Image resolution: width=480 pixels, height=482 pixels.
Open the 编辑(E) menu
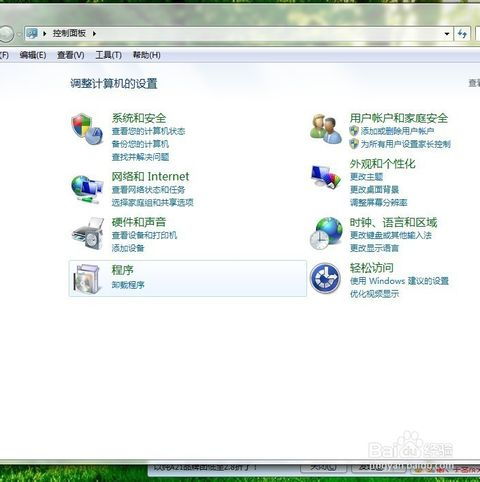33,55
